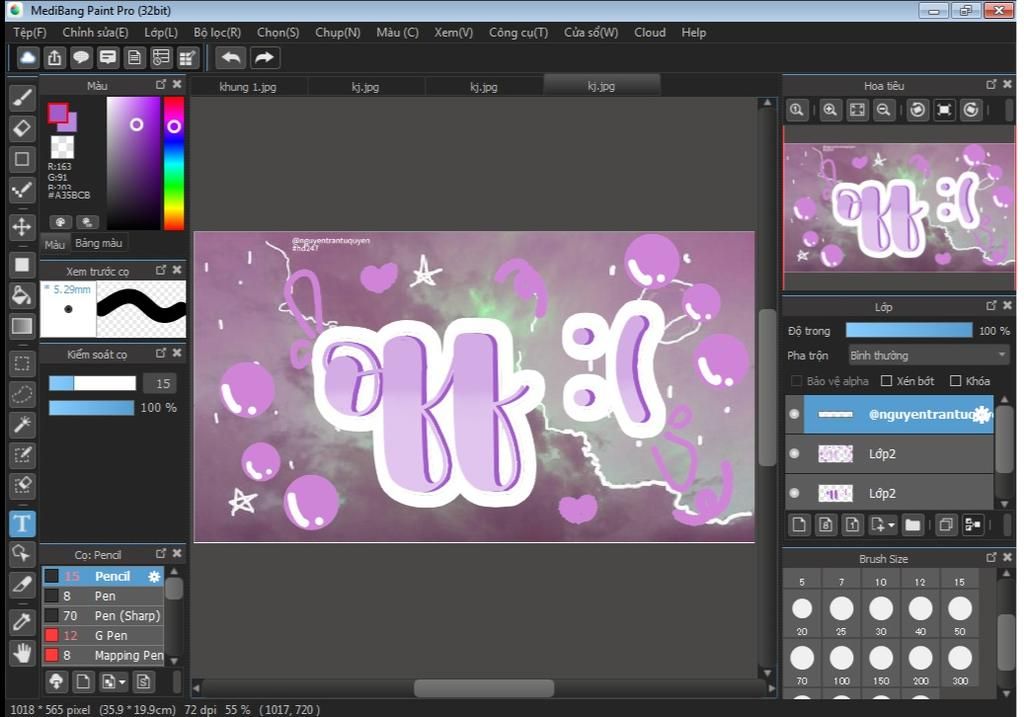The height and width of the screenshot is (717, 1024).
Task: Undock the Brush Size panel
Action: (991, 557)
